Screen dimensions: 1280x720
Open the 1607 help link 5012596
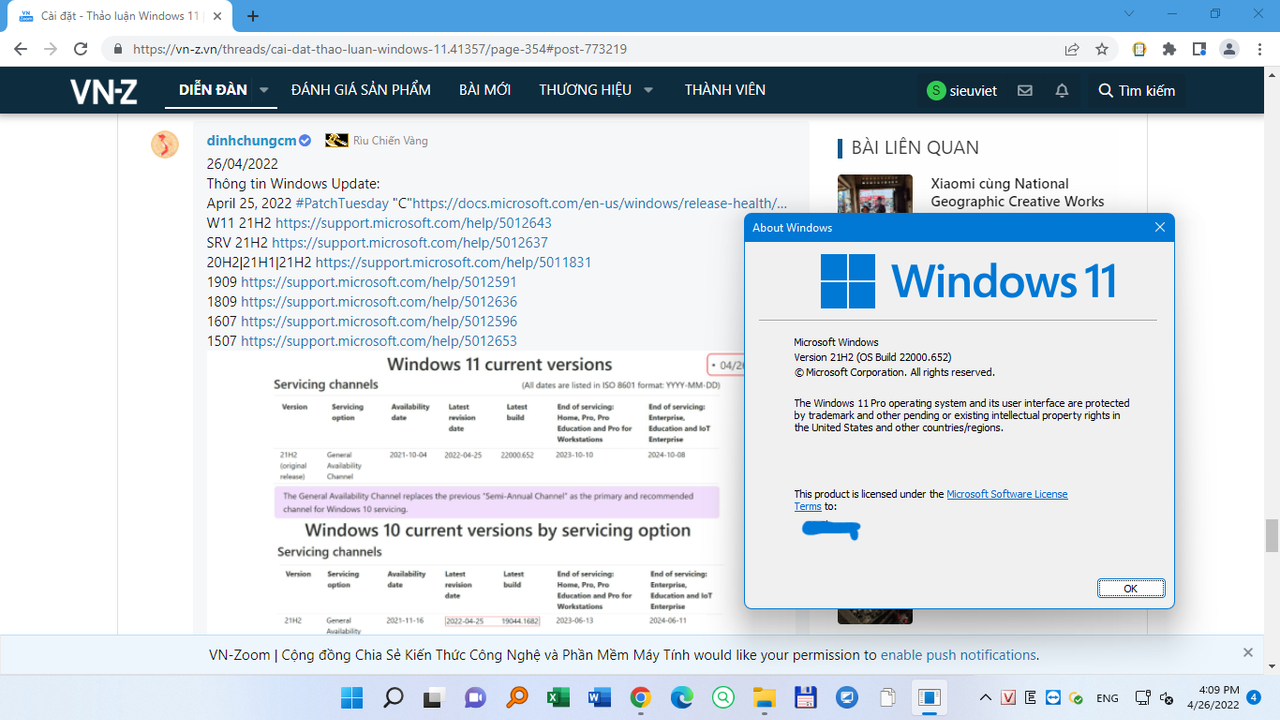(379, 321)
